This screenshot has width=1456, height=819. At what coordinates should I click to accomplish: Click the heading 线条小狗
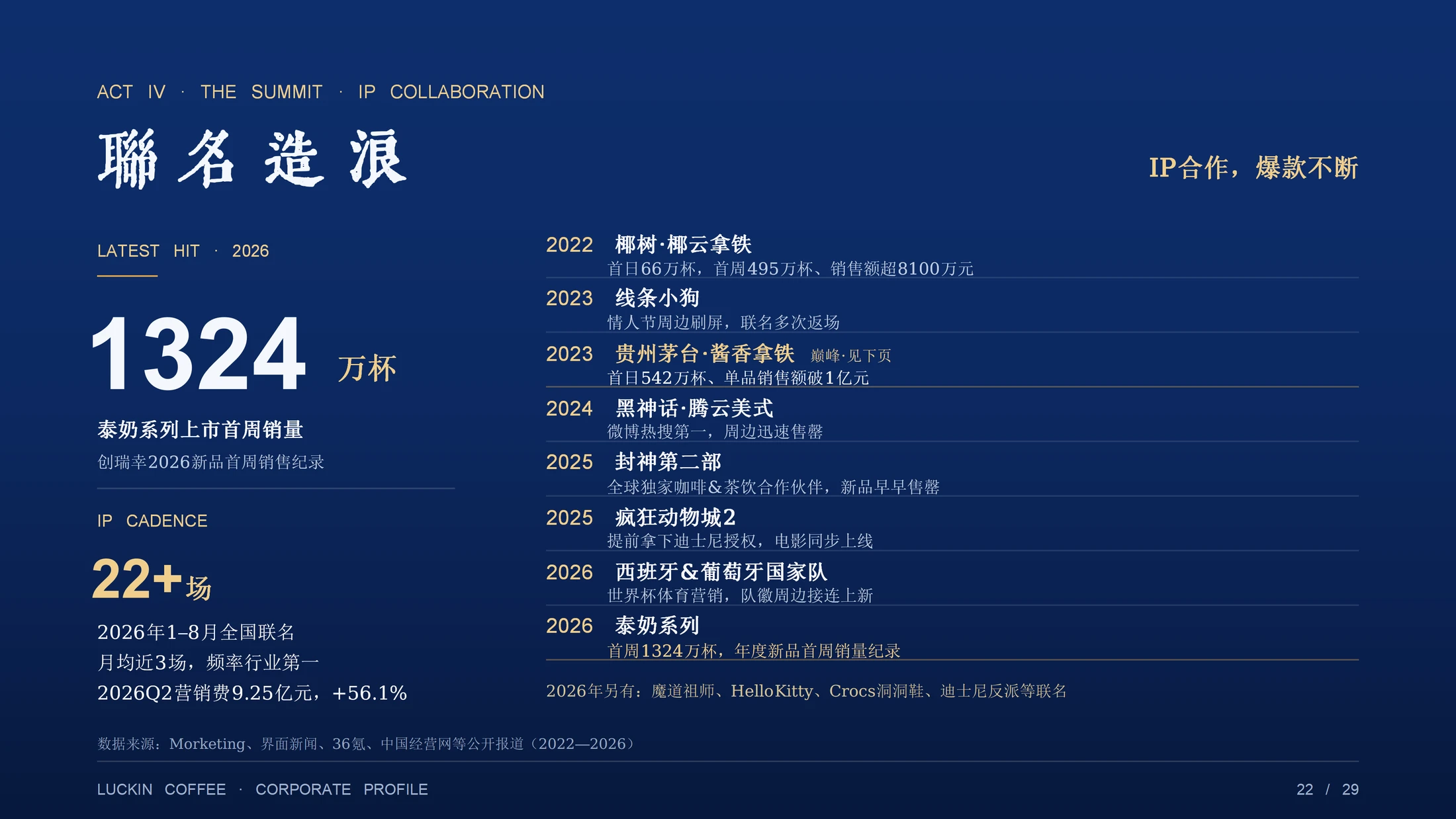(657, 298)
